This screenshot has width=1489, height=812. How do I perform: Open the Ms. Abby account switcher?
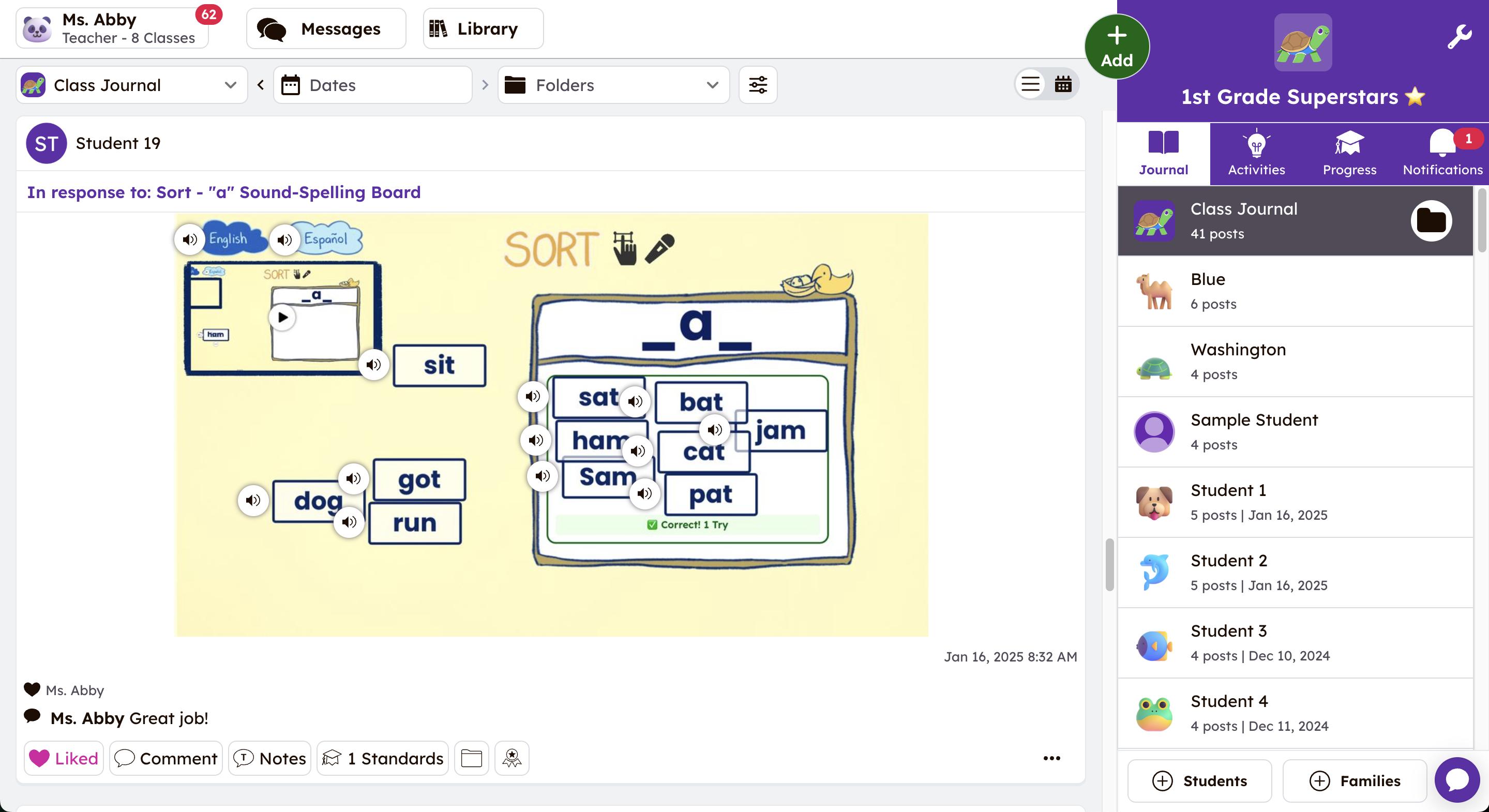[112, 28]
